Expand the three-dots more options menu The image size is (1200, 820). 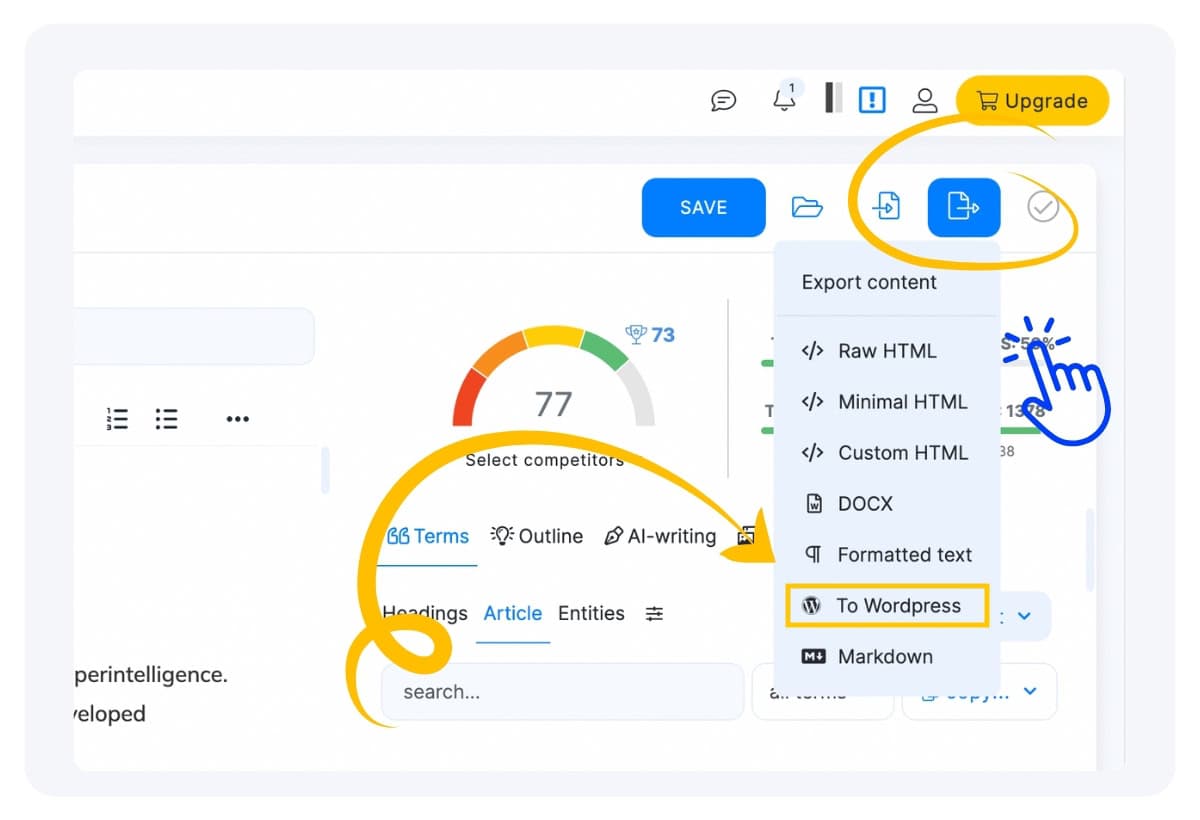[237, 419]
